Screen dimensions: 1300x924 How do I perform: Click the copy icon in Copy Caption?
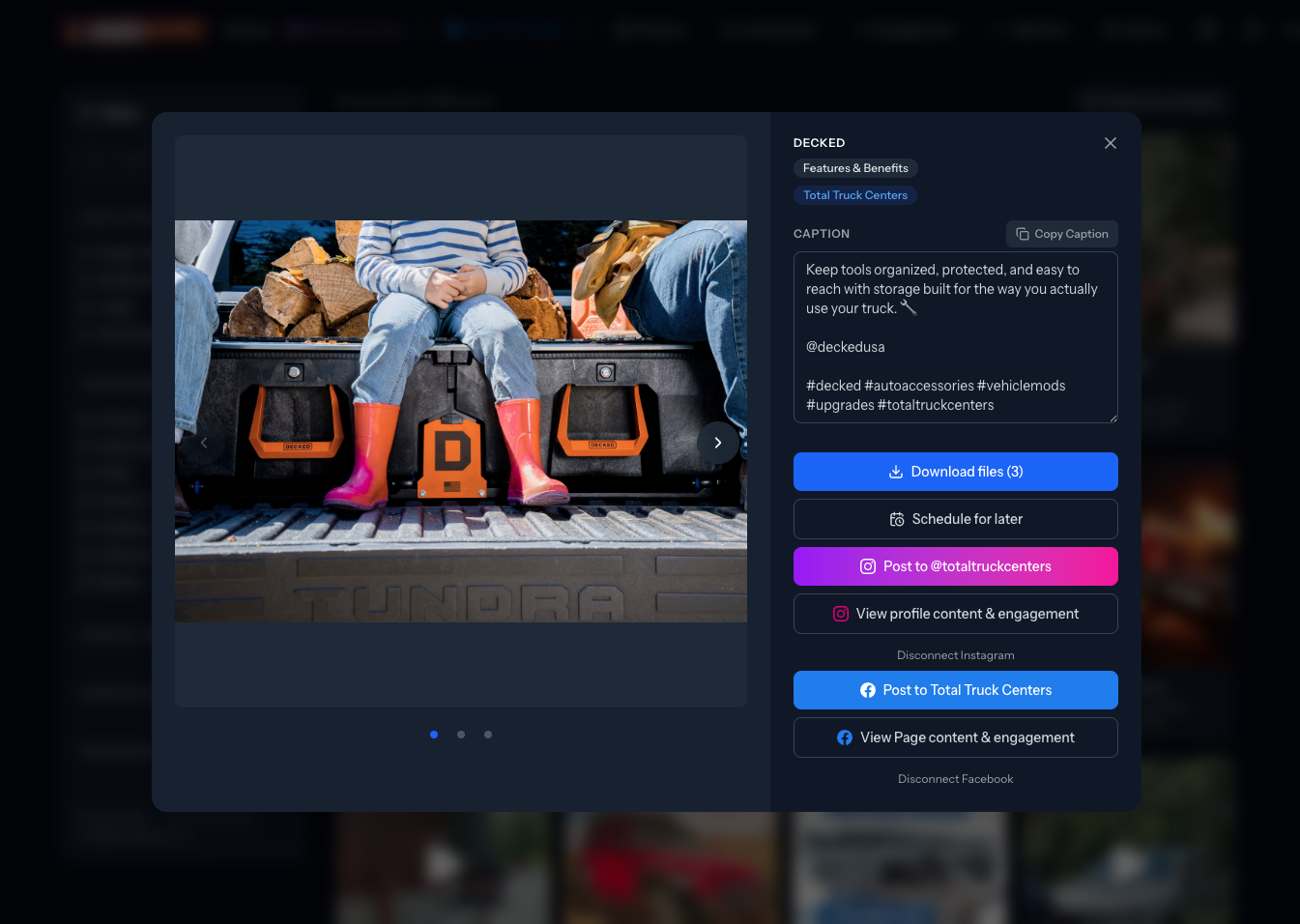point(1023,234)
